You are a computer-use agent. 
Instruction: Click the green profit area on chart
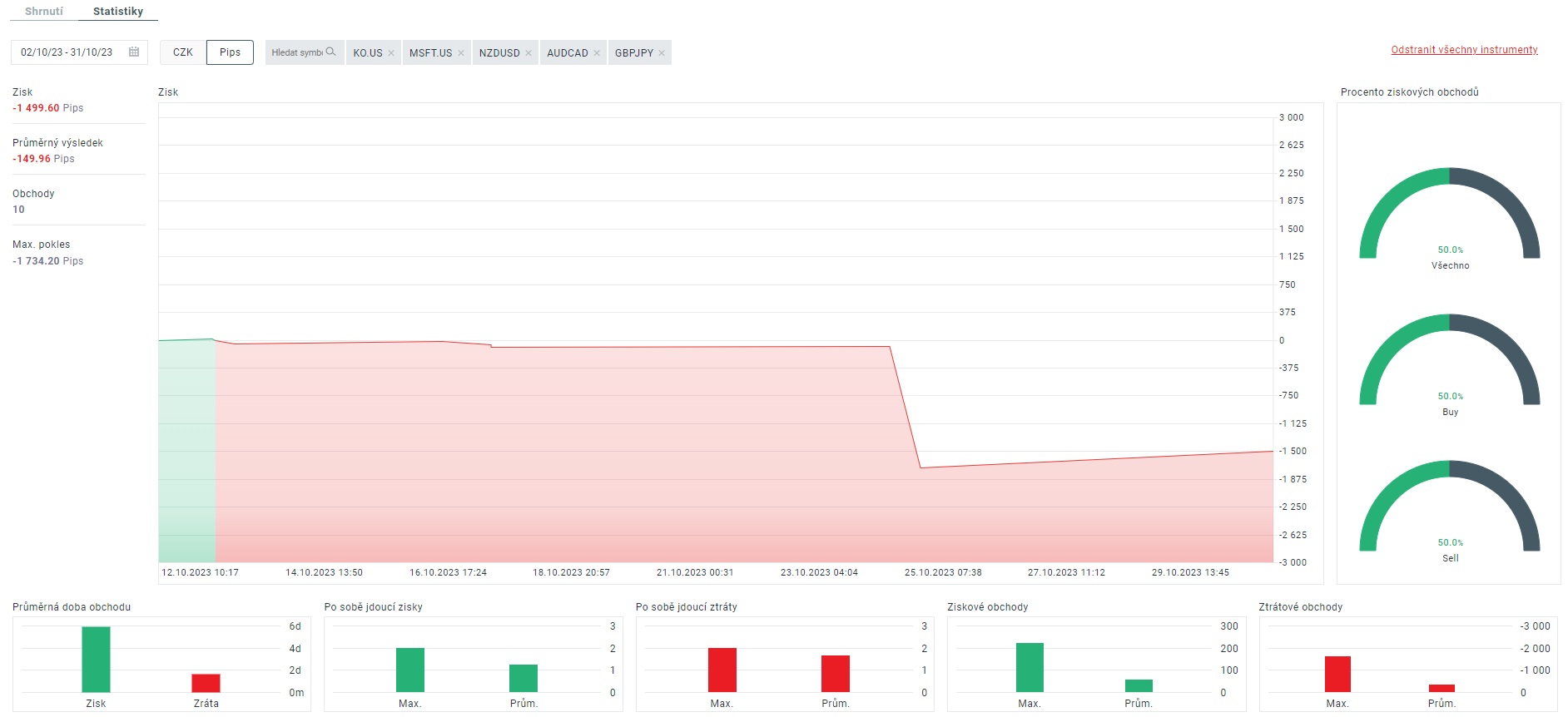[x=187, y=449]
